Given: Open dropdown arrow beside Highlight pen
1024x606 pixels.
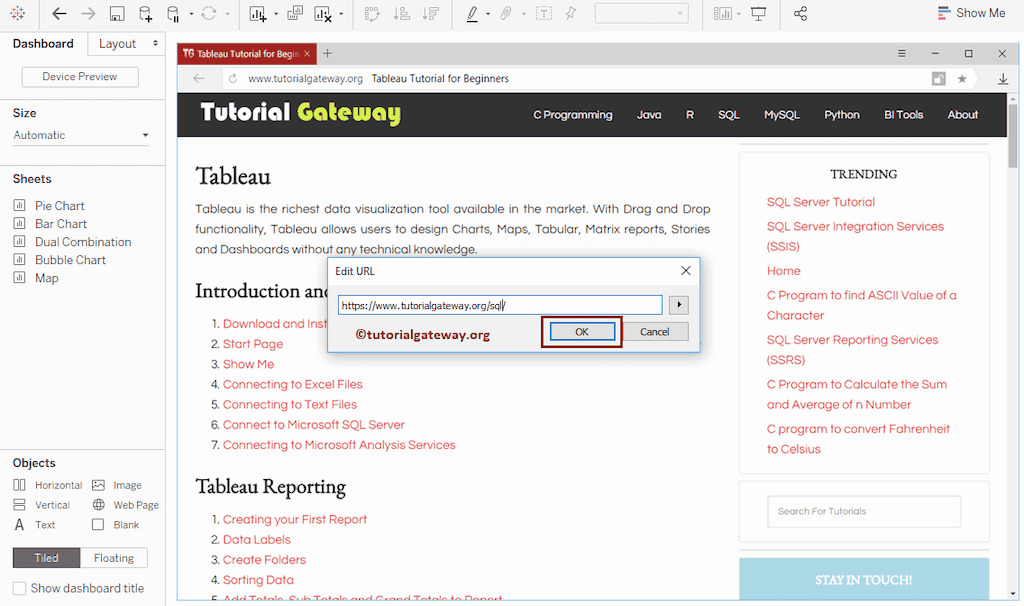Looking at the screenshot, I should pyautogui.click(x=488, y=14).
